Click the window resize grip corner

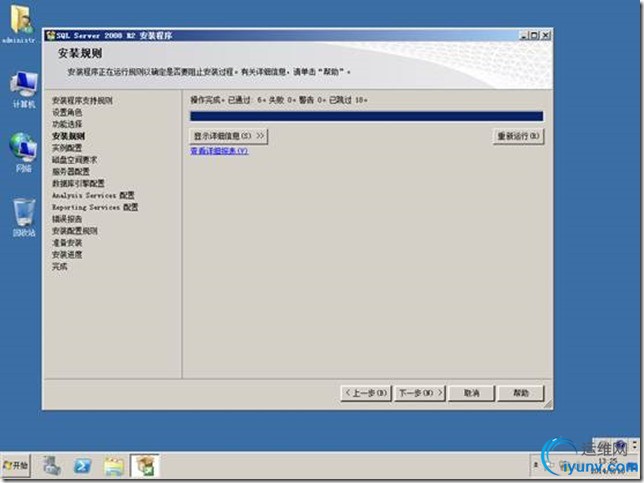pos(548,405)
